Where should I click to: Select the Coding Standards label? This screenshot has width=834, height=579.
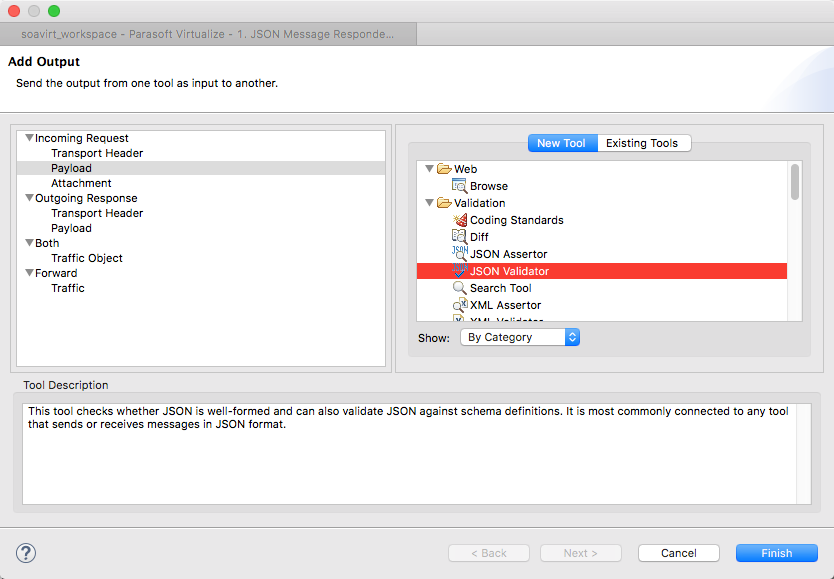point(516,220)
